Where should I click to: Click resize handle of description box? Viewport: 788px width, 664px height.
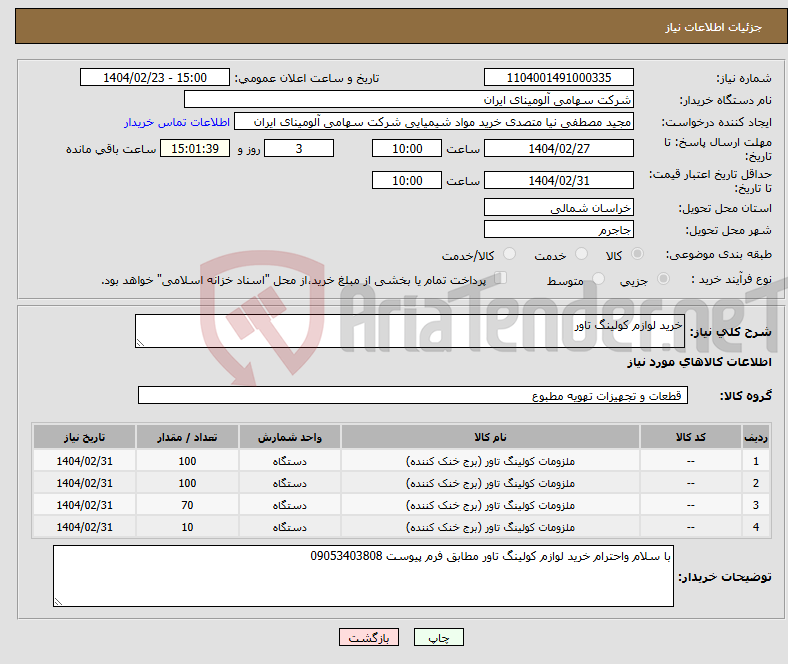click(x=140, y=343)
